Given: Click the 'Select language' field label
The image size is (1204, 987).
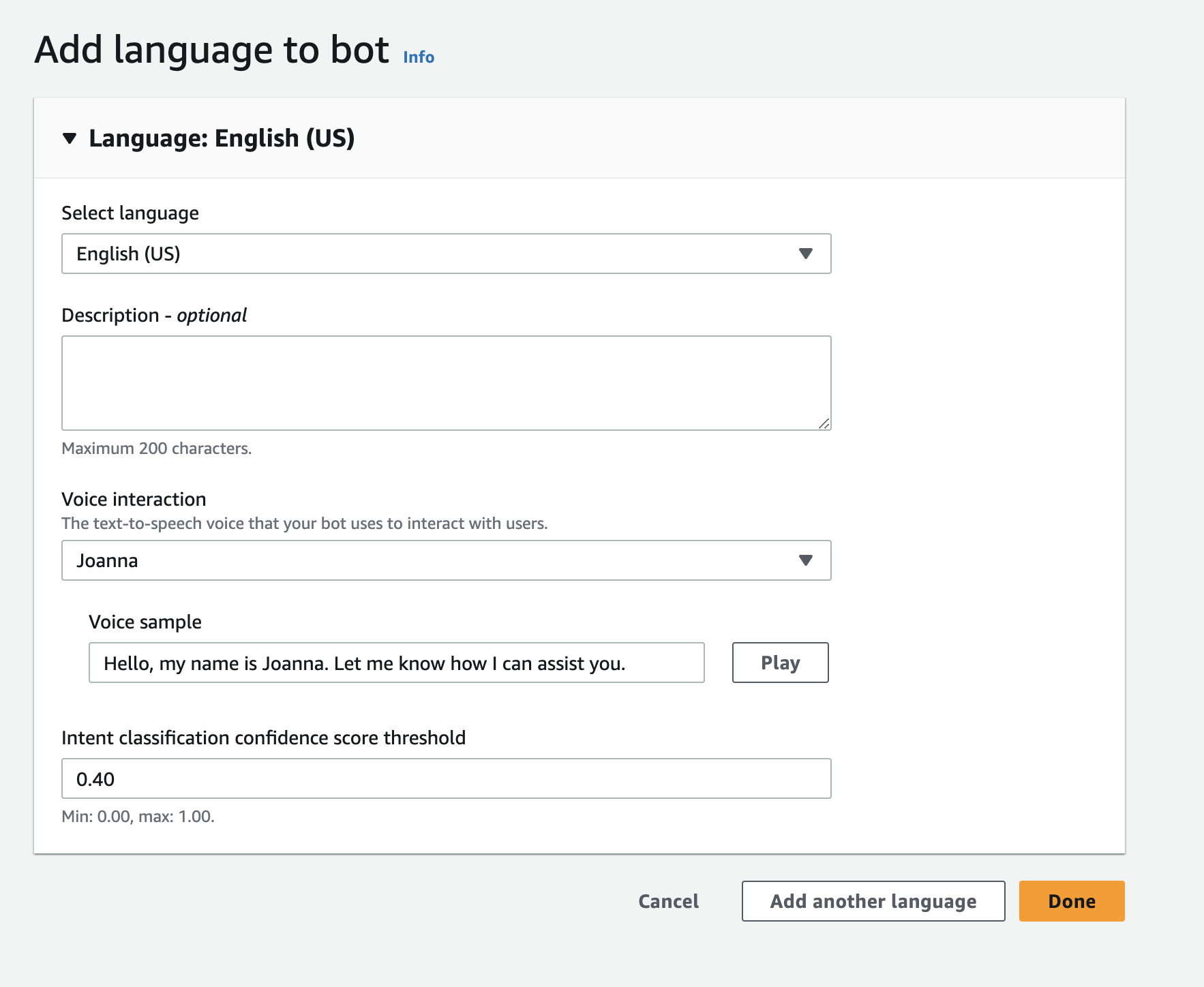Looking at the screenshot, I should point(130,213).
